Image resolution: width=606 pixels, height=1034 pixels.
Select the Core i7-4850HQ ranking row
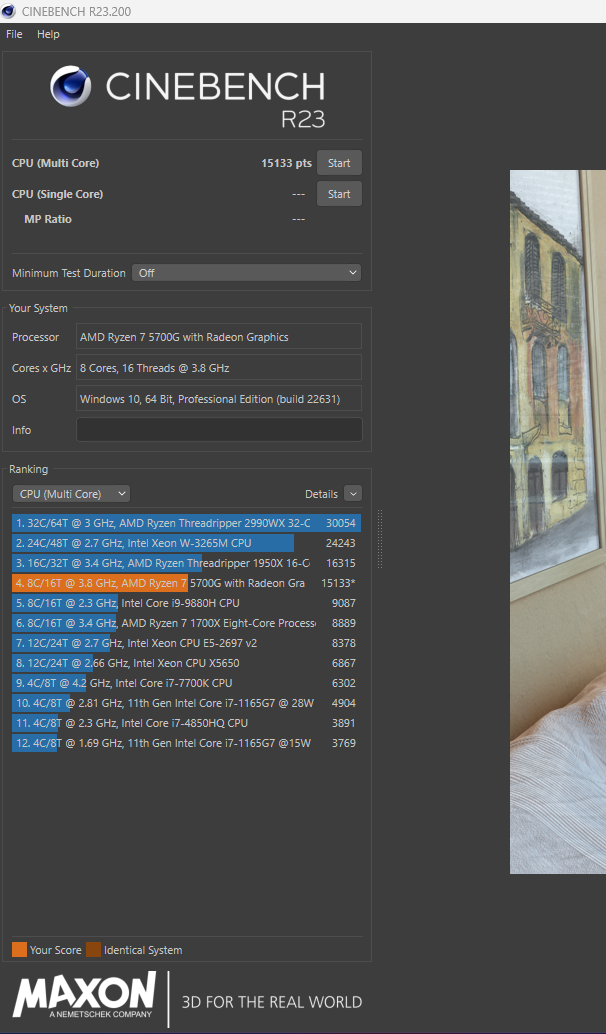[x=187, y=723]
